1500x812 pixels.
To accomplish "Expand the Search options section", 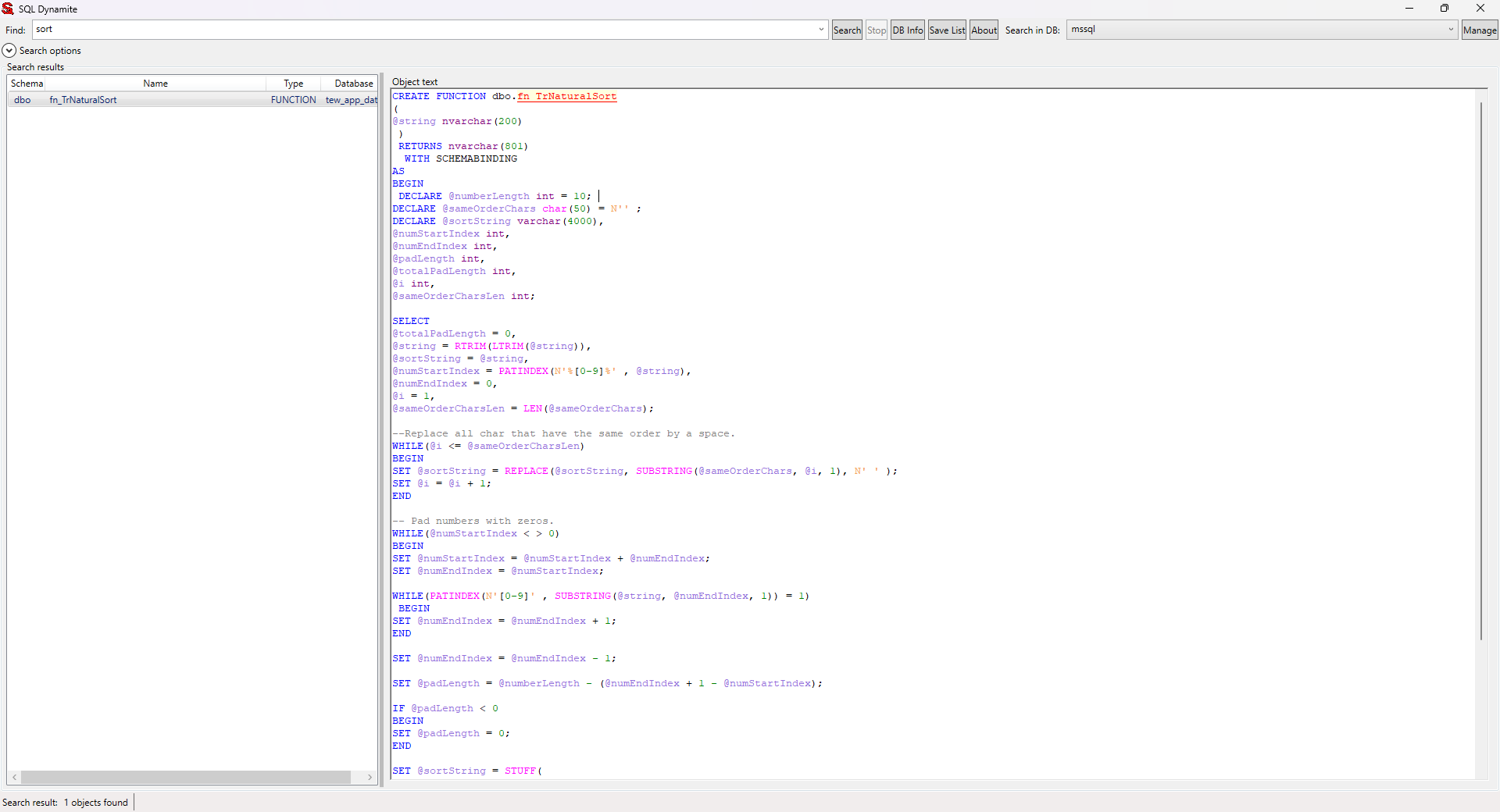I will point(9,51).
